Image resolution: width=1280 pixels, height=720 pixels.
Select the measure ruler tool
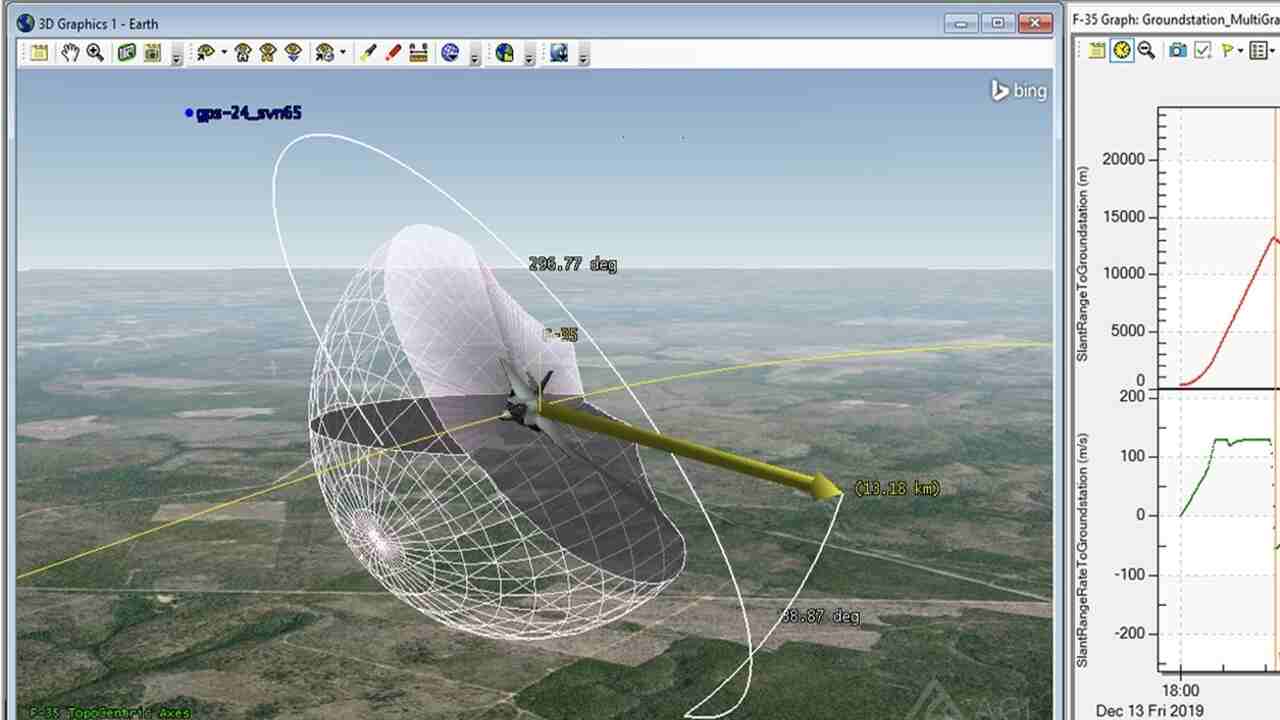tap(419, 53)
